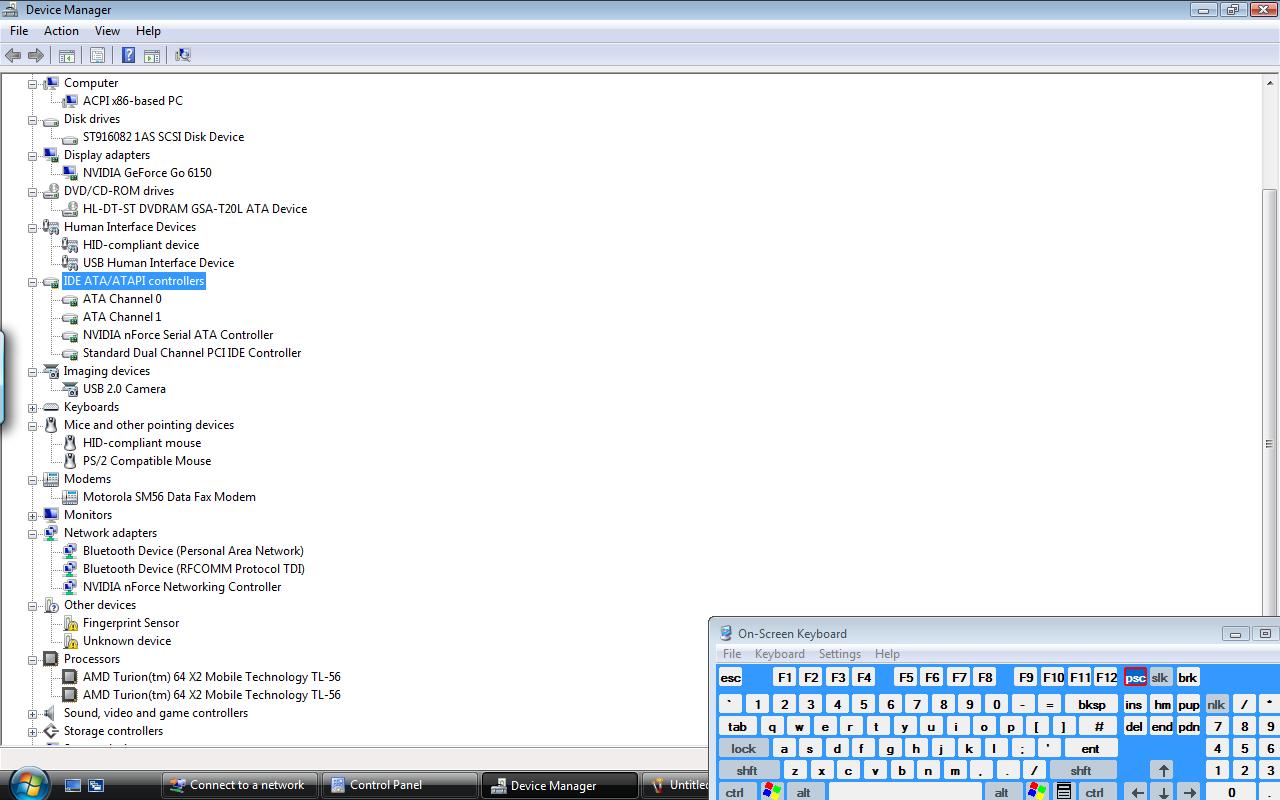This screenshot has height=800, width=1280.
Task: Open Device Manager Action menu
Action: click(61, 31)
